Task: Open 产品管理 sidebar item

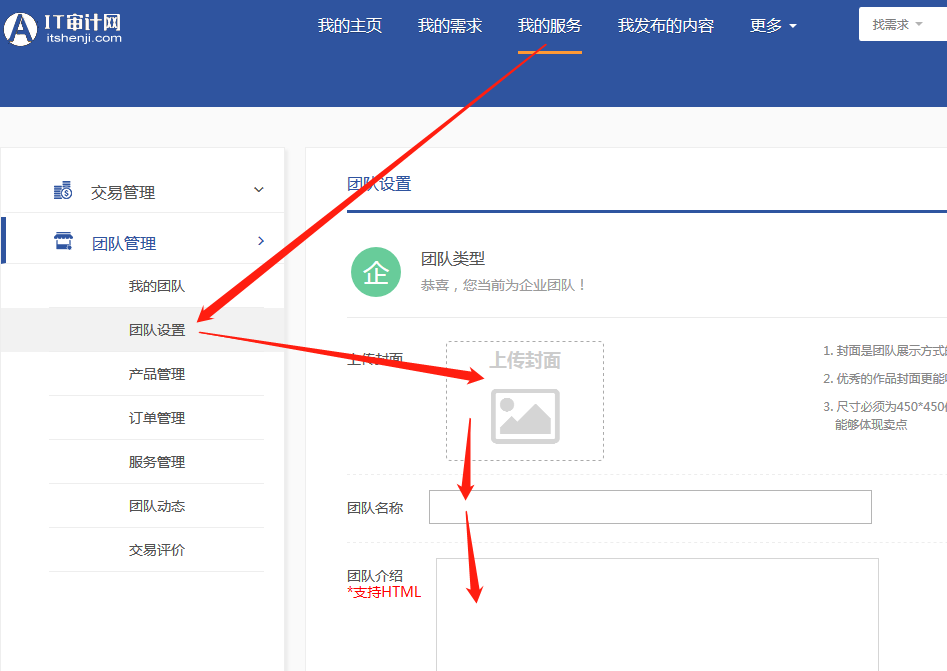Action: coord(157,374)
